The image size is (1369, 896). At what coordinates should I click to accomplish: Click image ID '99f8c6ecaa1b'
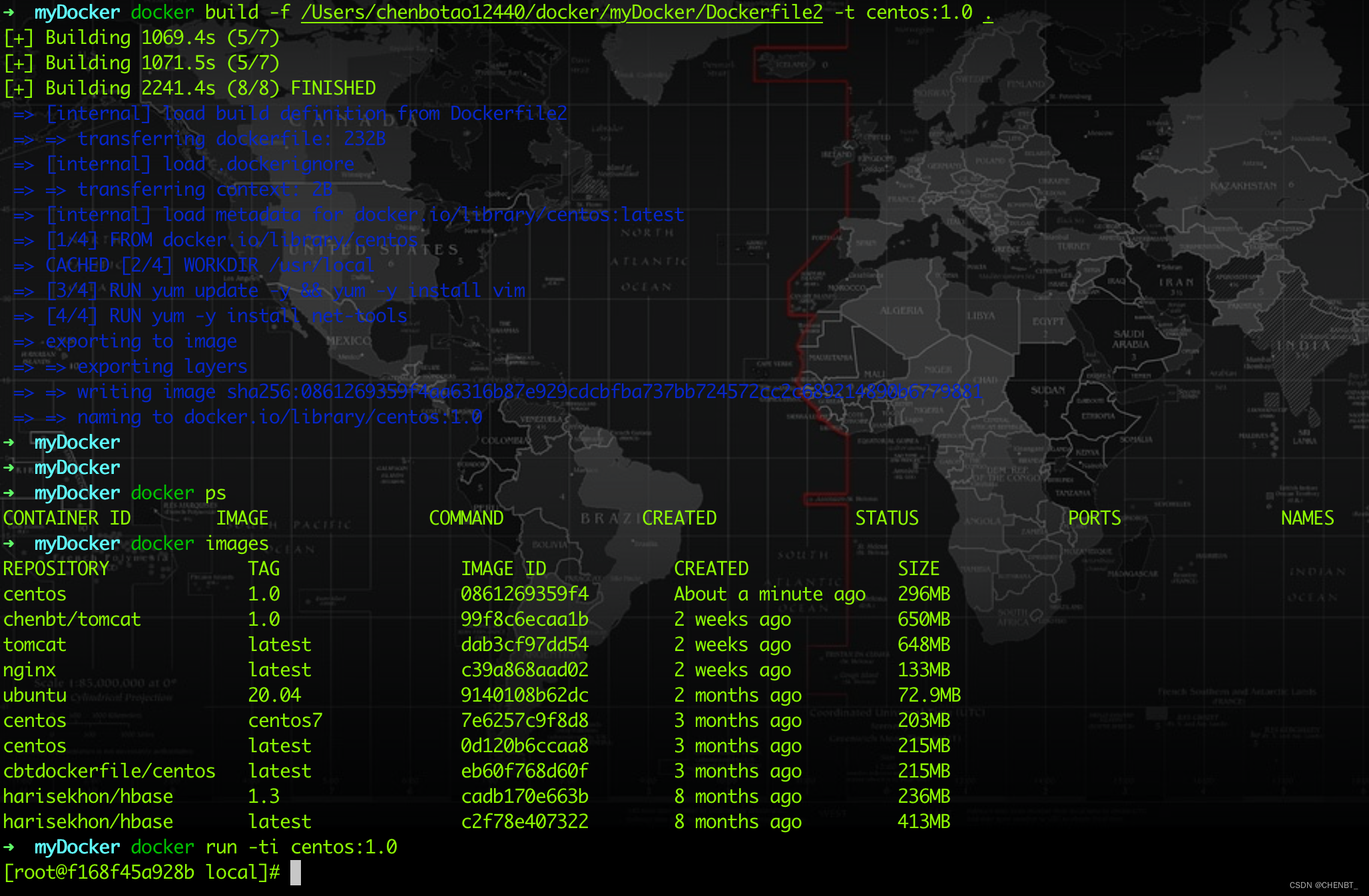(525, 619)
